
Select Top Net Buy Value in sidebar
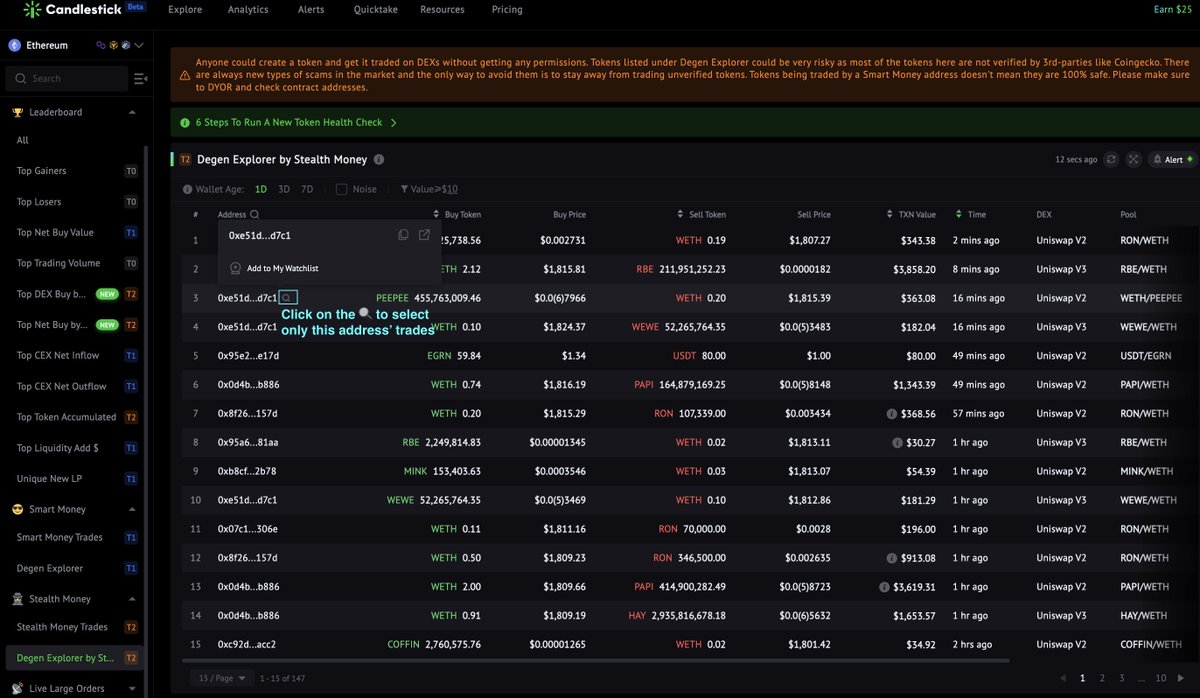point(55,232)
